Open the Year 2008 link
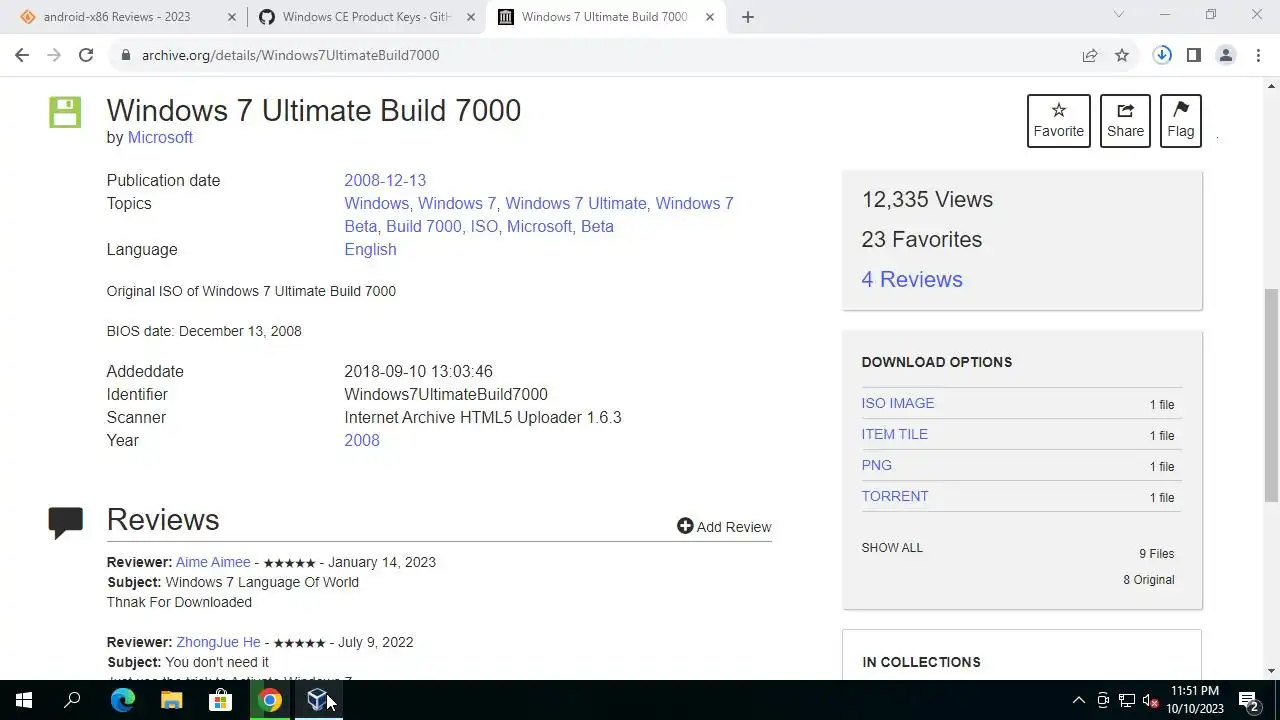The image size is (1280, 720). [362, 440]
